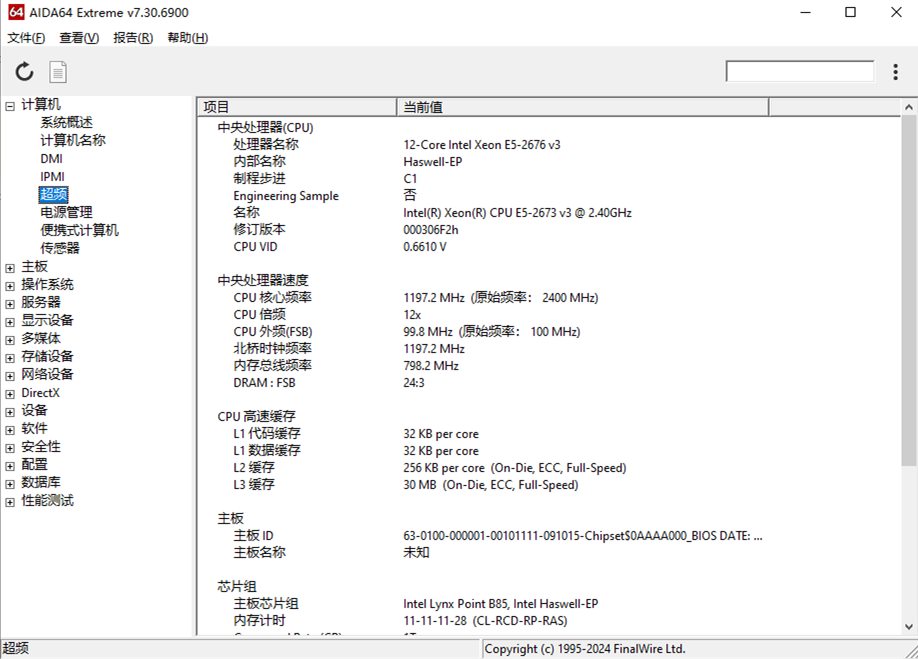Viewport: 918px width, 659px height.
Task: Select 系统概述 in the sidebar tree
Action: pyautogui.click(x=66, y=123)
